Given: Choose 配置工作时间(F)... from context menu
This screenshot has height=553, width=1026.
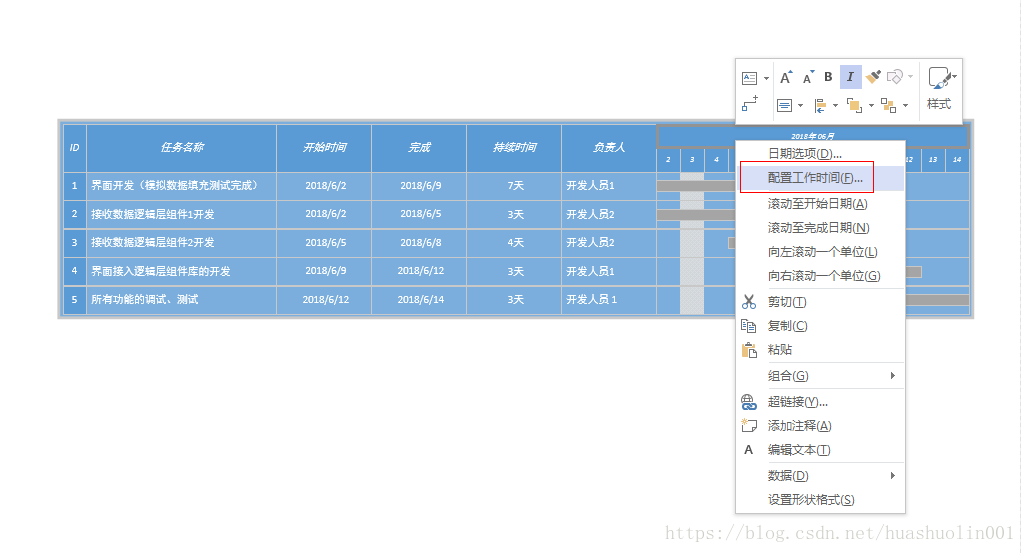Looking at the screenshot, I should tap(815, 178).
